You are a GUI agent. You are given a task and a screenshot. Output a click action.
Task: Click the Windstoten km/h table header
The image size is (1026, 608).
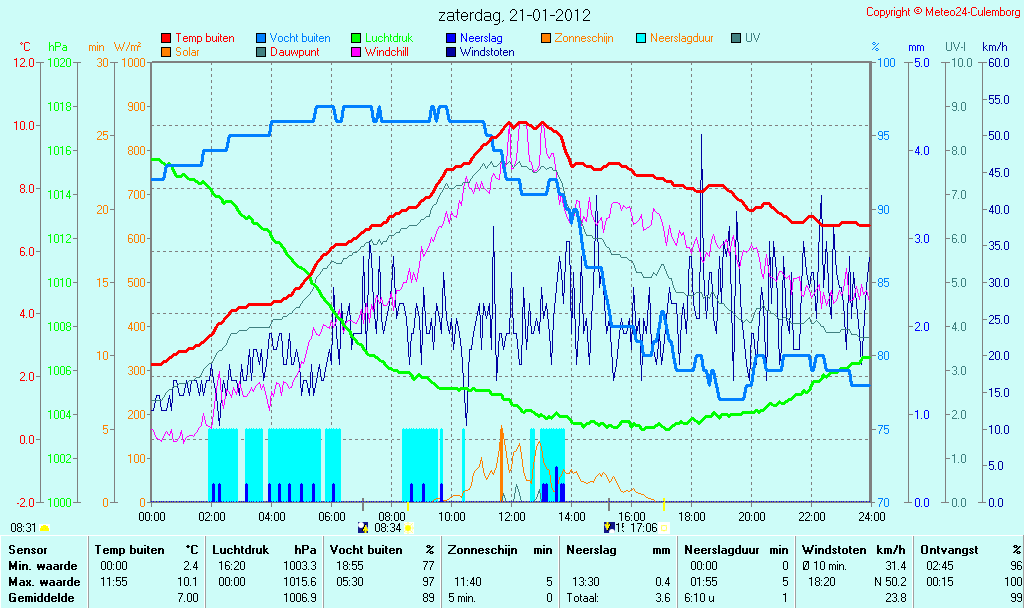pyautogui.click(x=853, y=550)
